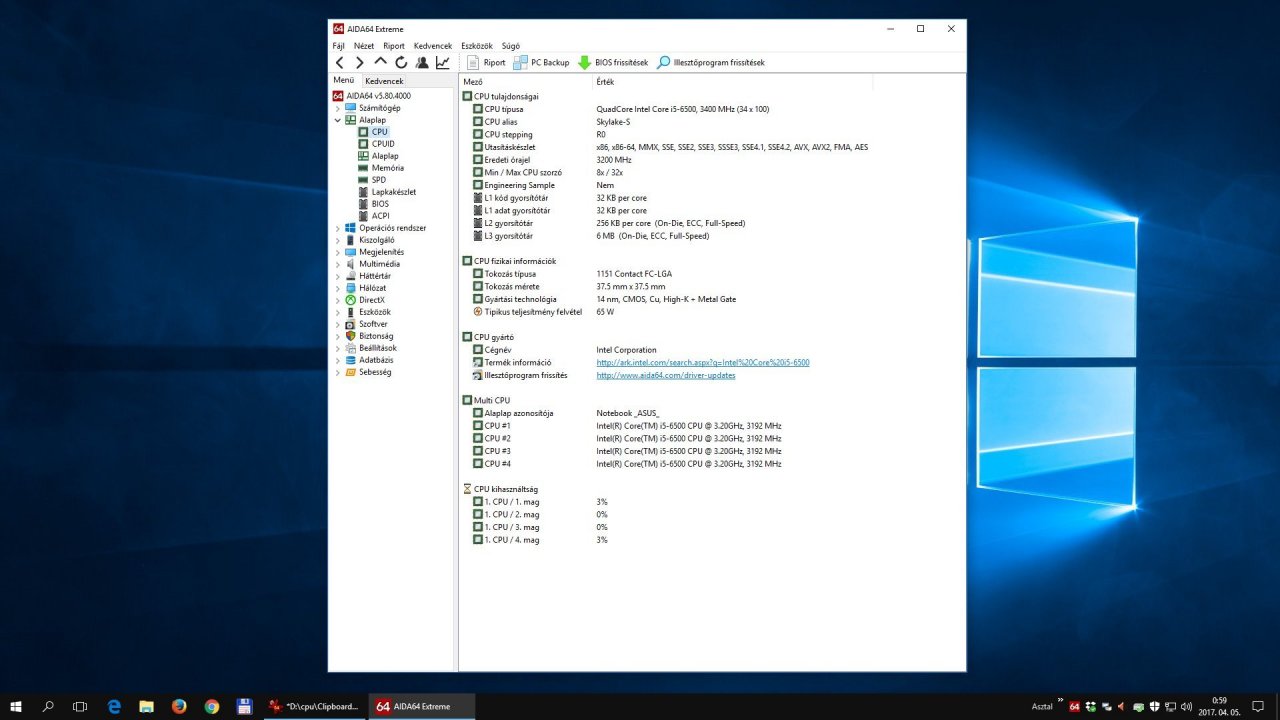Open the ark.intel.com product information link
The image size is (1280, 720).
(702, 363)
